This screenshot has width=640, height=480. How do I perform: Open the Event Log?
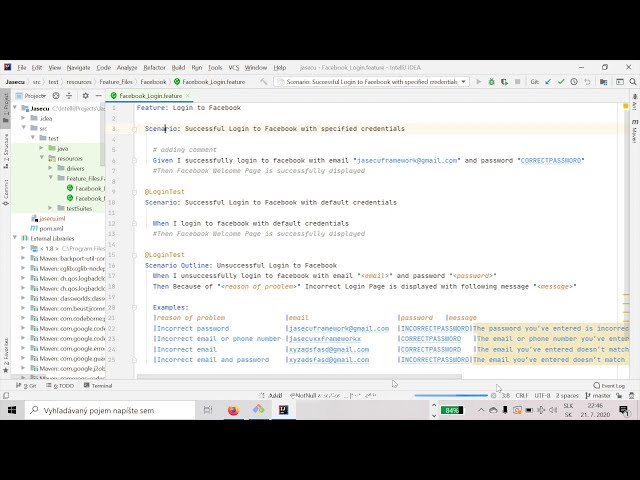click(x=609, y=386)
